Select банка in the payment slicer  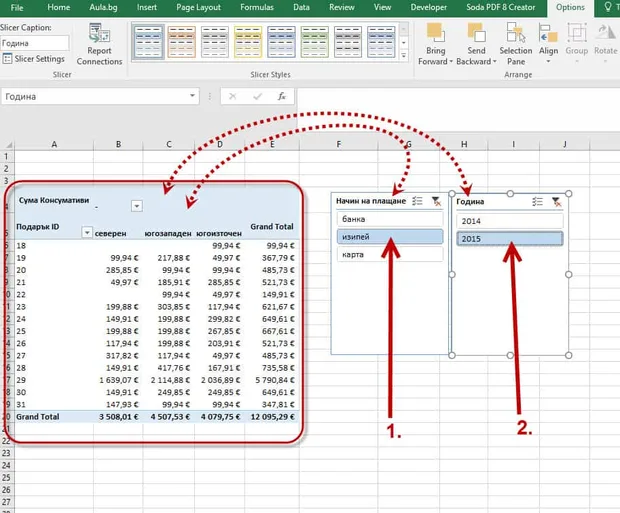pyautogui.click(x=390, y=219)
